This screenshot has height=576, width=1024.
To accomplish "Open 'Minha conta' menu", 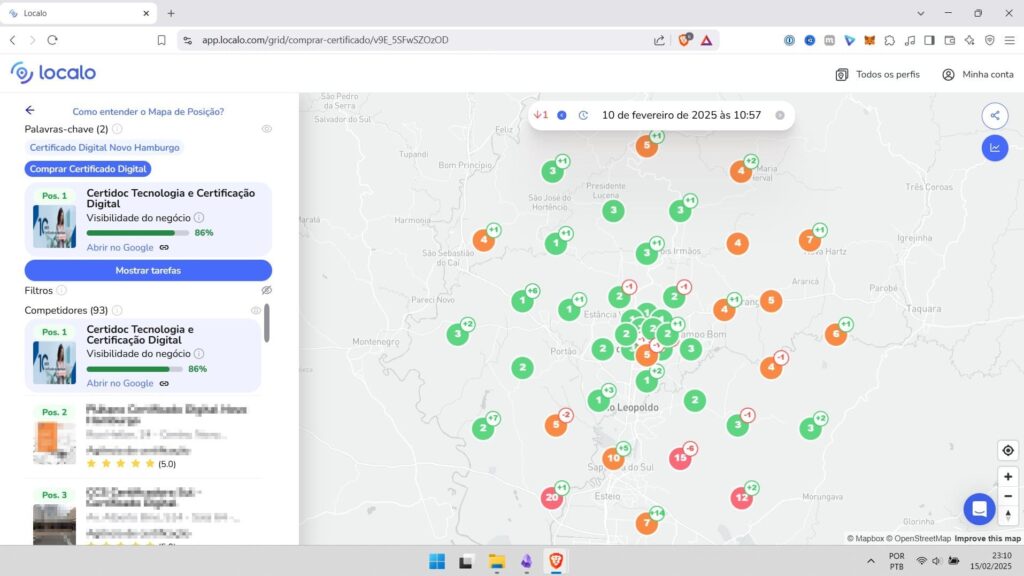I will coord(978,74).
